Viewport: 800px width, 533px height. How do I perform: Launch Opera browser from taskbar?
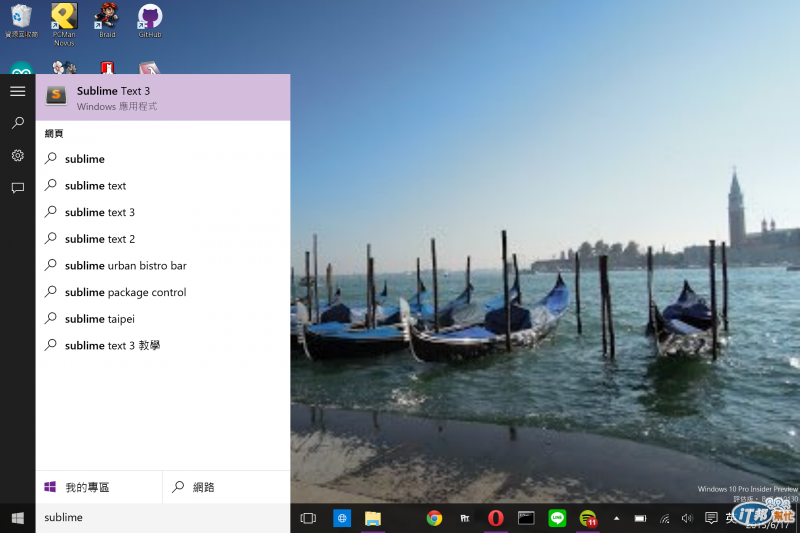(495, 518)
